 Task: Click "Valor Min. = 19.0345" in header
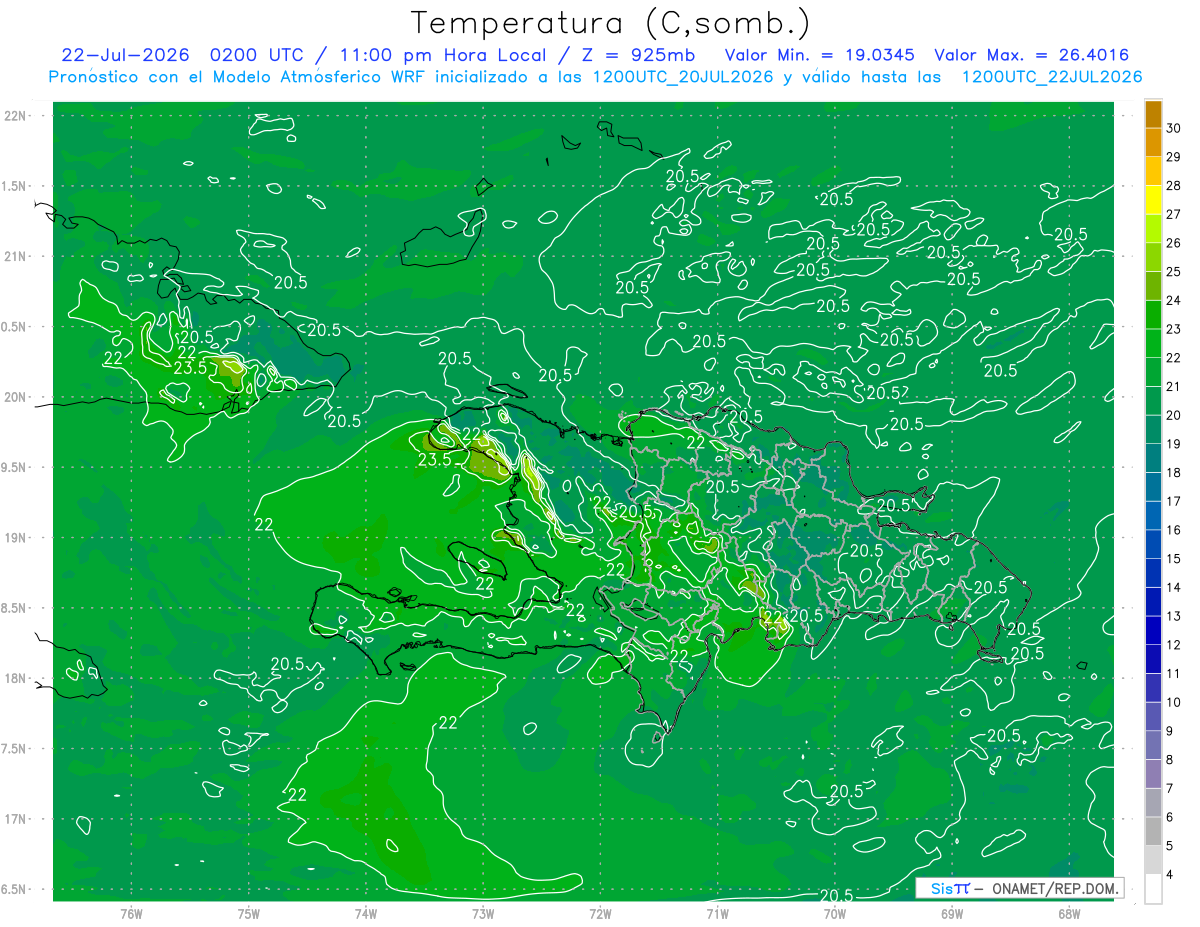pyautogui.click(x=820, y=55)
